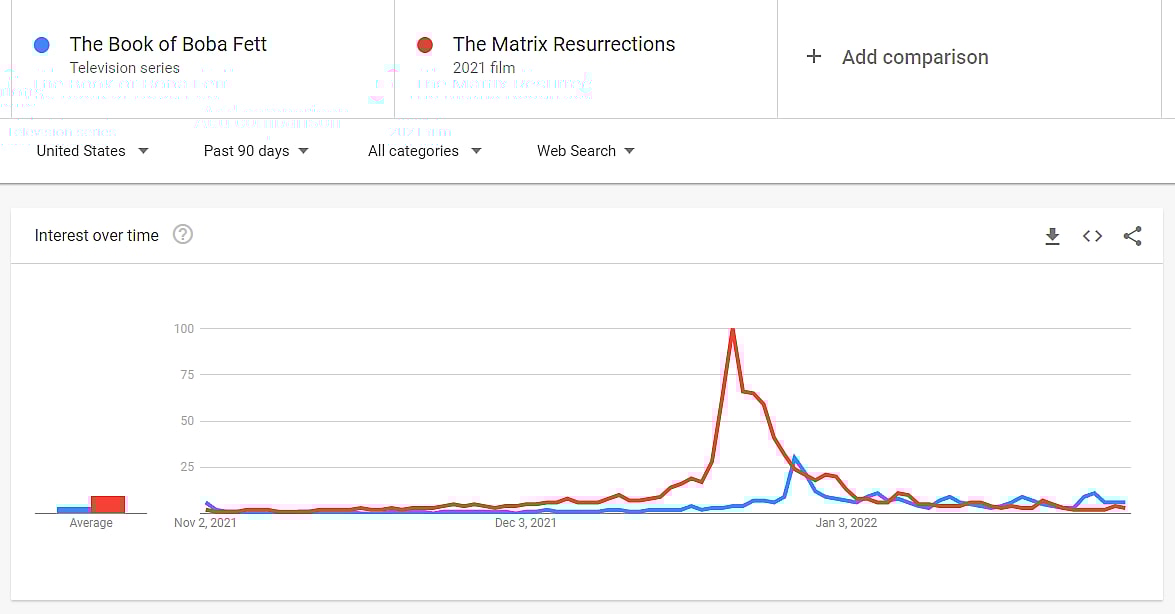The width and height of the screenshot is (1175, 614).
Task: Click the red peak at 100
Action: 733,329
